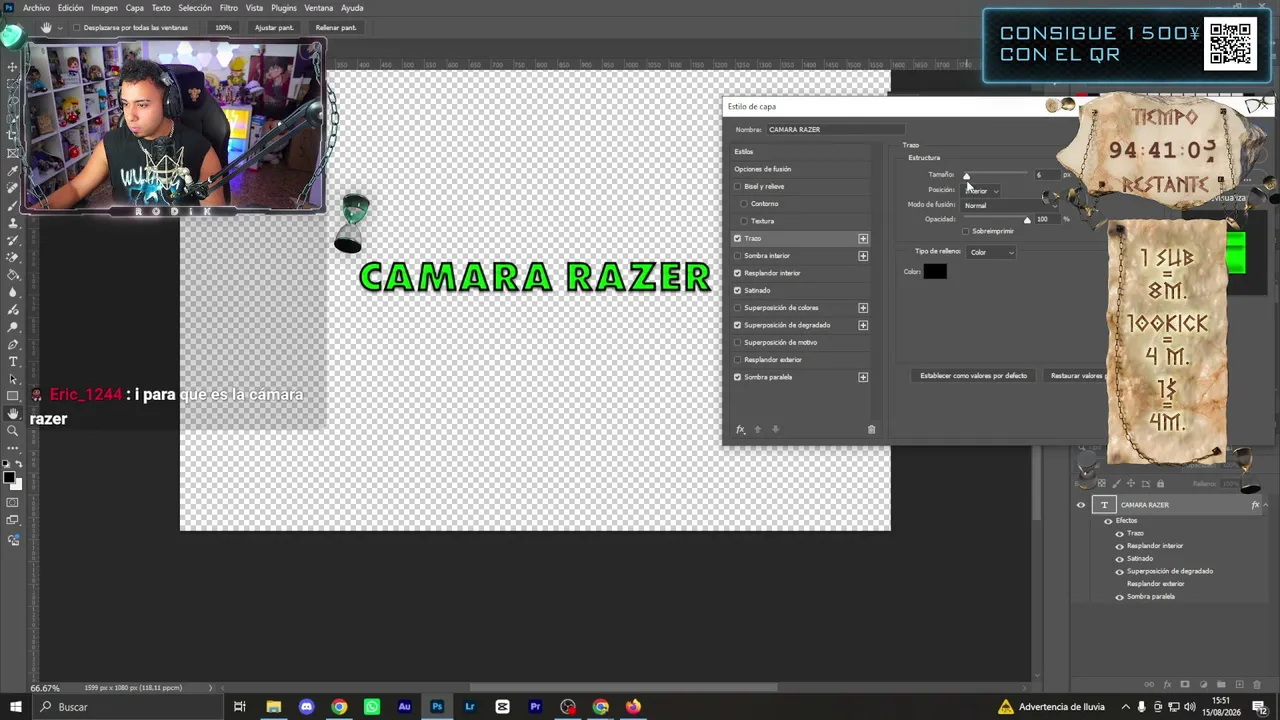Select the Zoom magnifier tool

pyautogui.click(x=13, y=431)
